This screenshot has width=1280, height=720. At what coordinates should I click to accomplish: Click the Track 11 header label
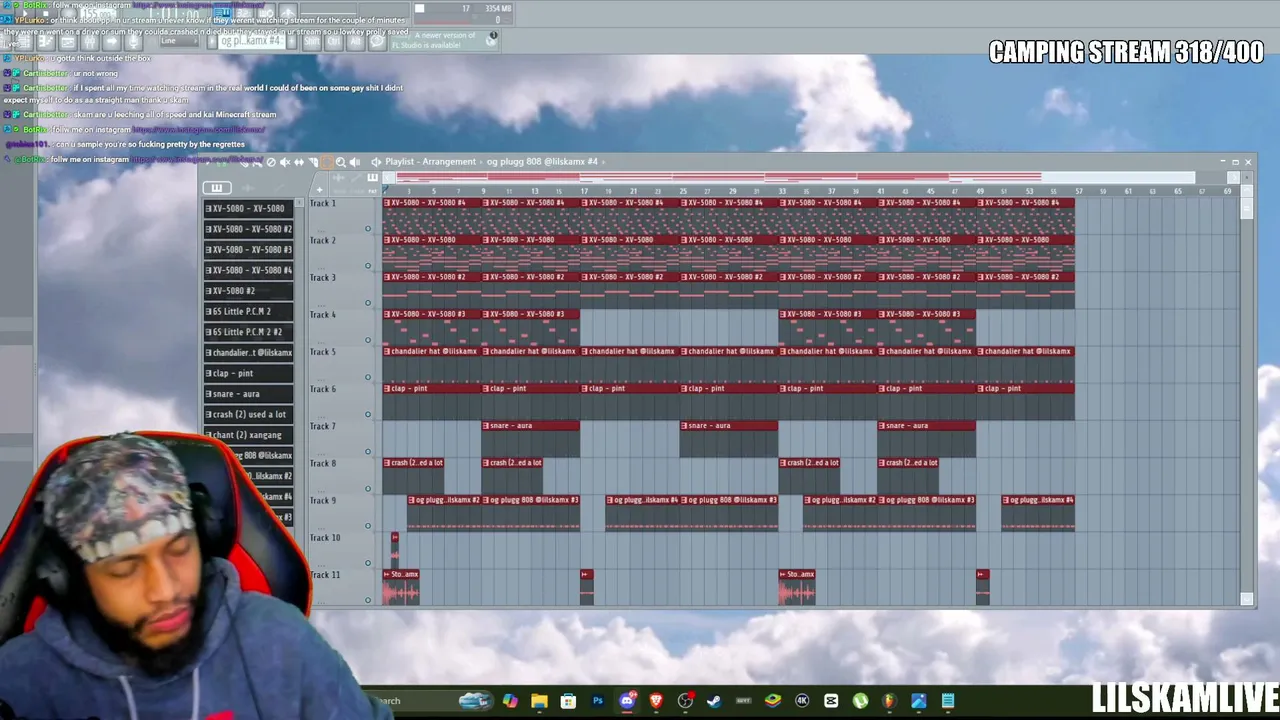click(x=324, y=575)
